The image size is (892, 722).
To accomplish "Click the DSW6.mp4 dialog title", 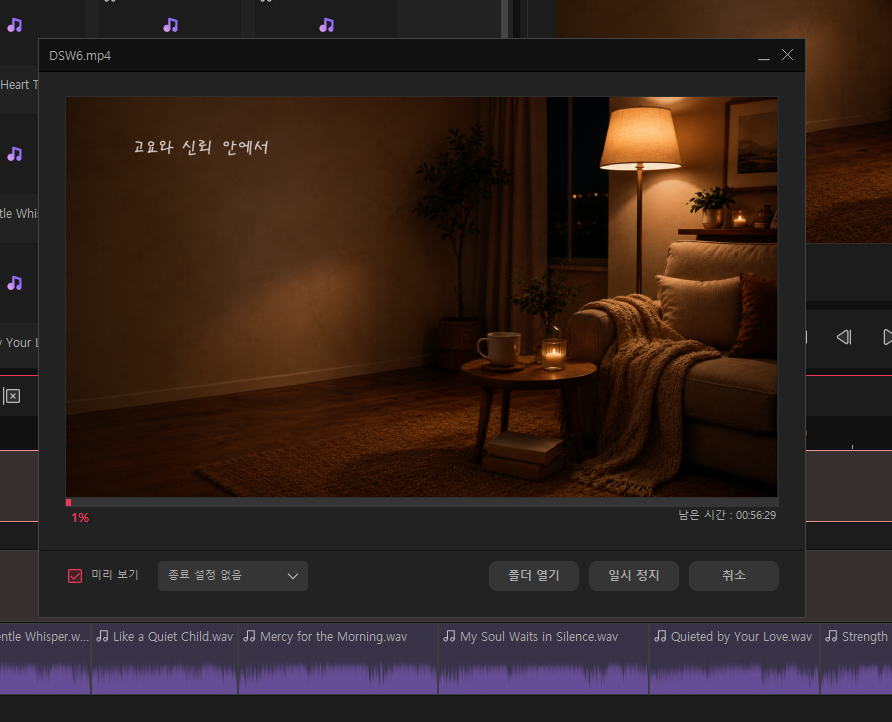I will tap(80, 56).
